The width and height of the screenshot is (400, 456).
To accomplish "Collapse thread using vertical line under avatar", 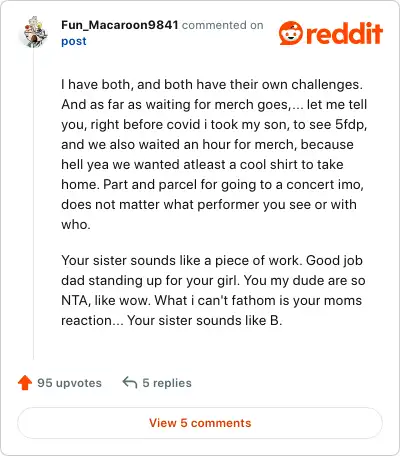I will tap(34, 203).
